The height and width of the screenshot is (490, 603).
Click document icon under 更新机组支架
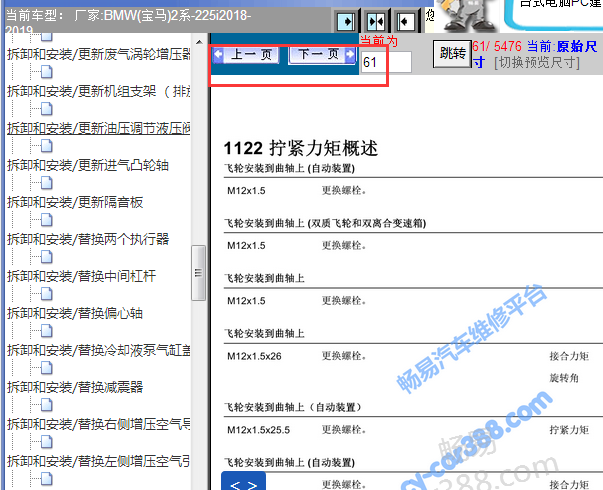[47, 109]
